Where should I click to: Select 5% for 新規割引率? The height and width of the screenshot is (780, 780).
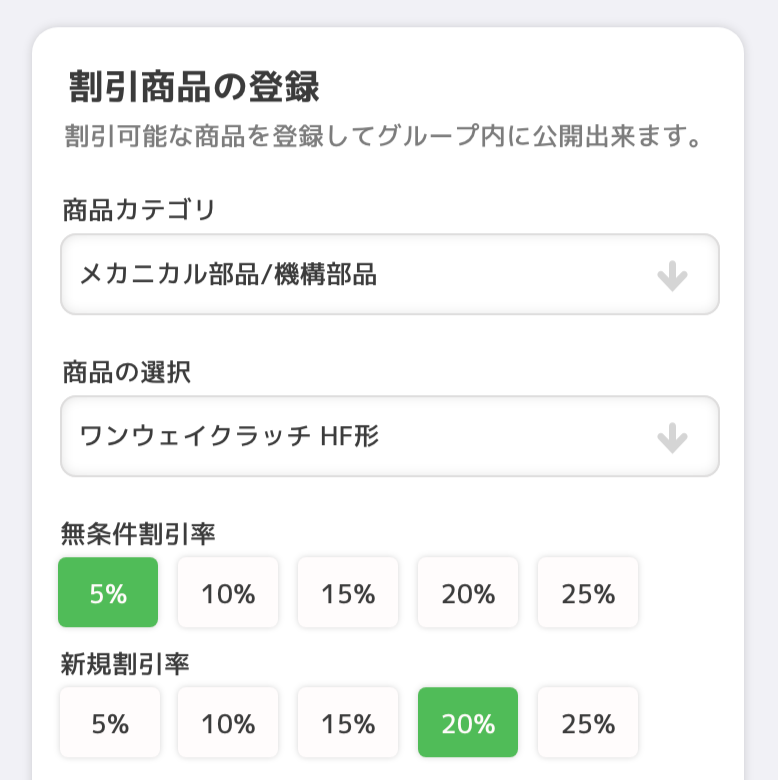[108, 723]
